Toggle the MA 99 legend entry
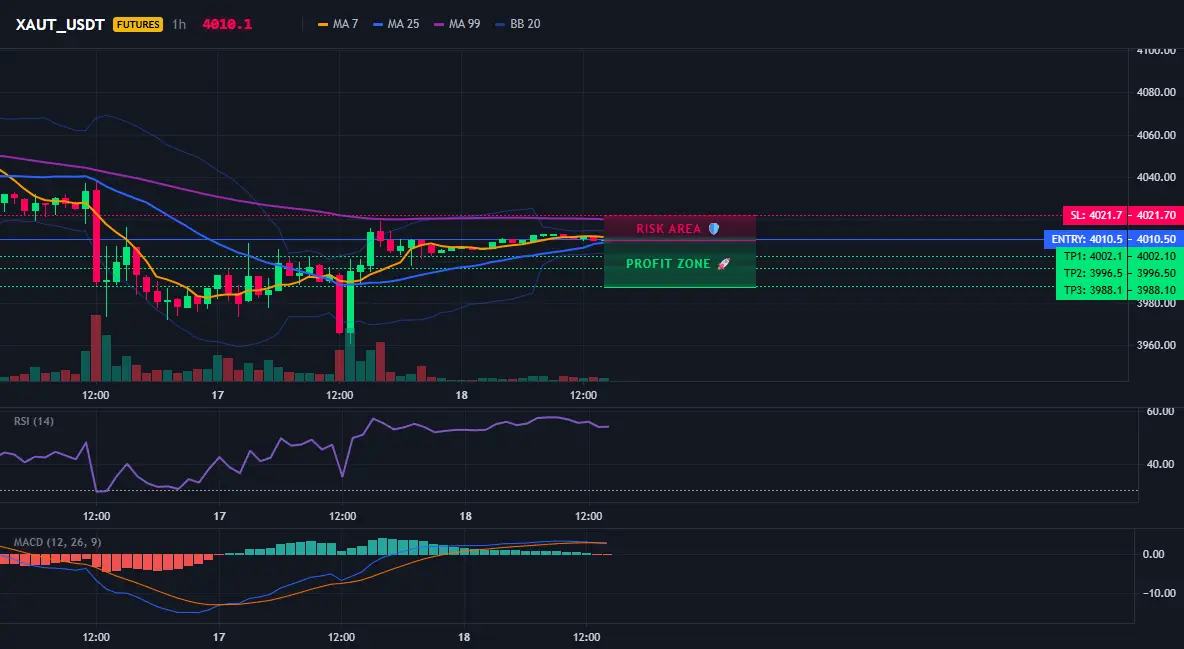The image size is (1184, 649). coord(458,24)
